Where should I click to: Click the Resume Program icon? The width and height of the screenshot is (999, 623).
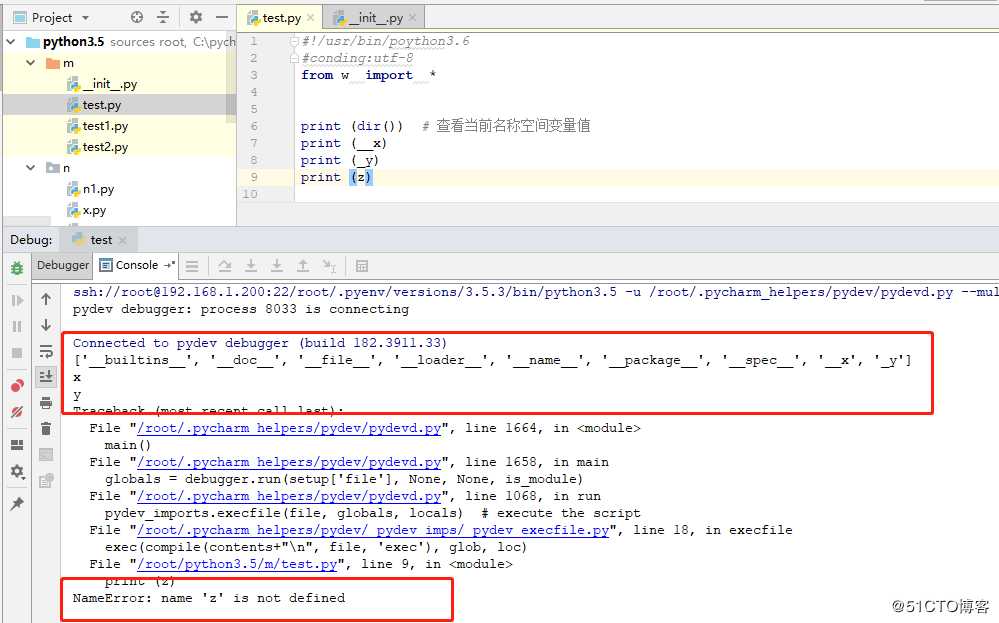[17, 300]
